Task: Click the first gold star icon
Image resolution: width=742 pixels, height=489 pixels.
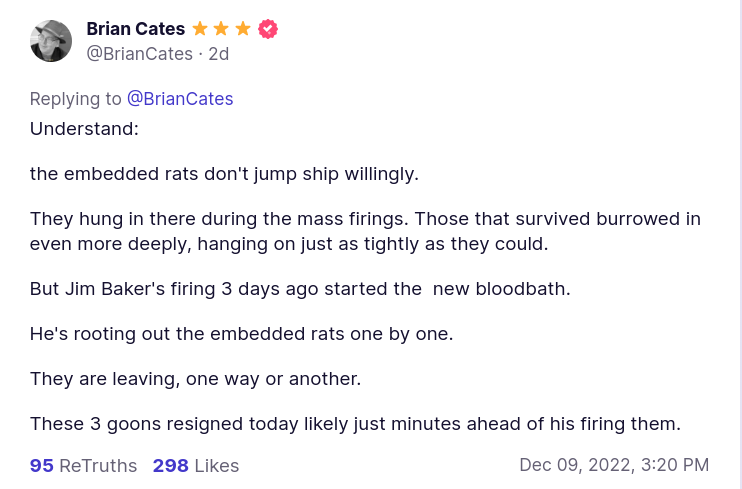Action: click(200, 29)
